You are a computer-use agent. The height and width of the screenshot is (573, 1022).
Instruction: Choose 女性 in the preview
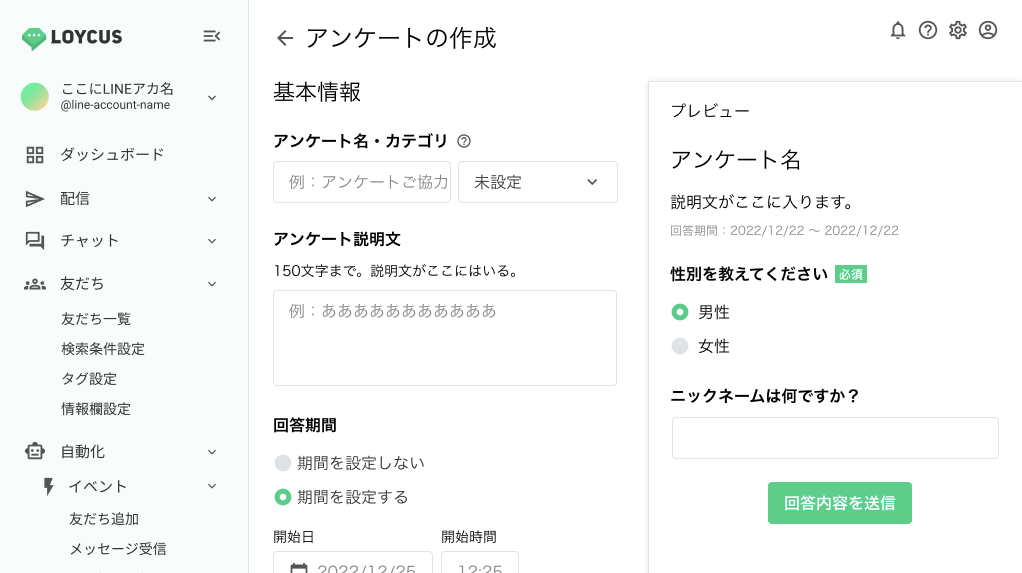pos(680,346)
